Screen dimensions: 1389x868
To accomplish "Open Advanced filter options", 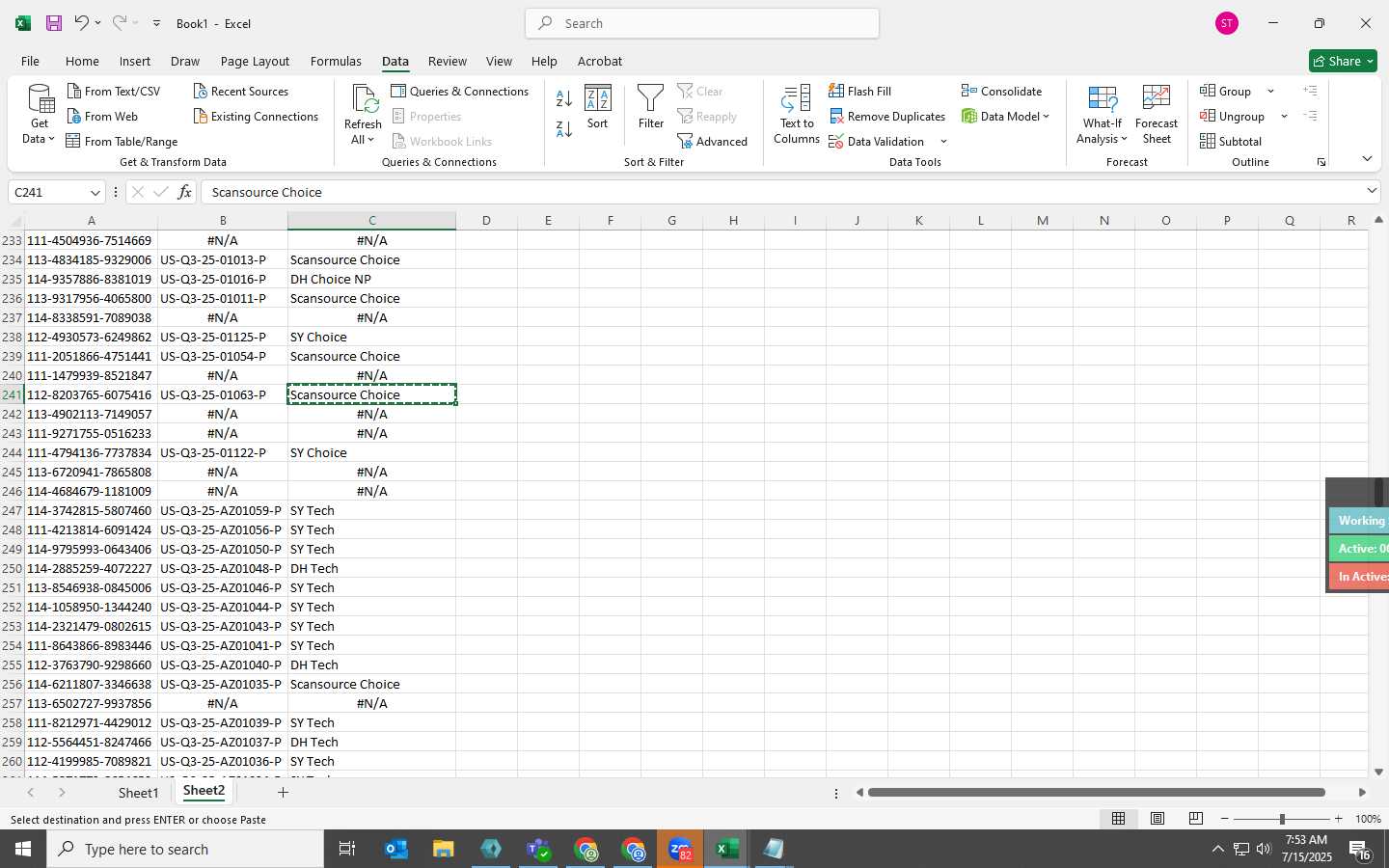I will (713, 141).
